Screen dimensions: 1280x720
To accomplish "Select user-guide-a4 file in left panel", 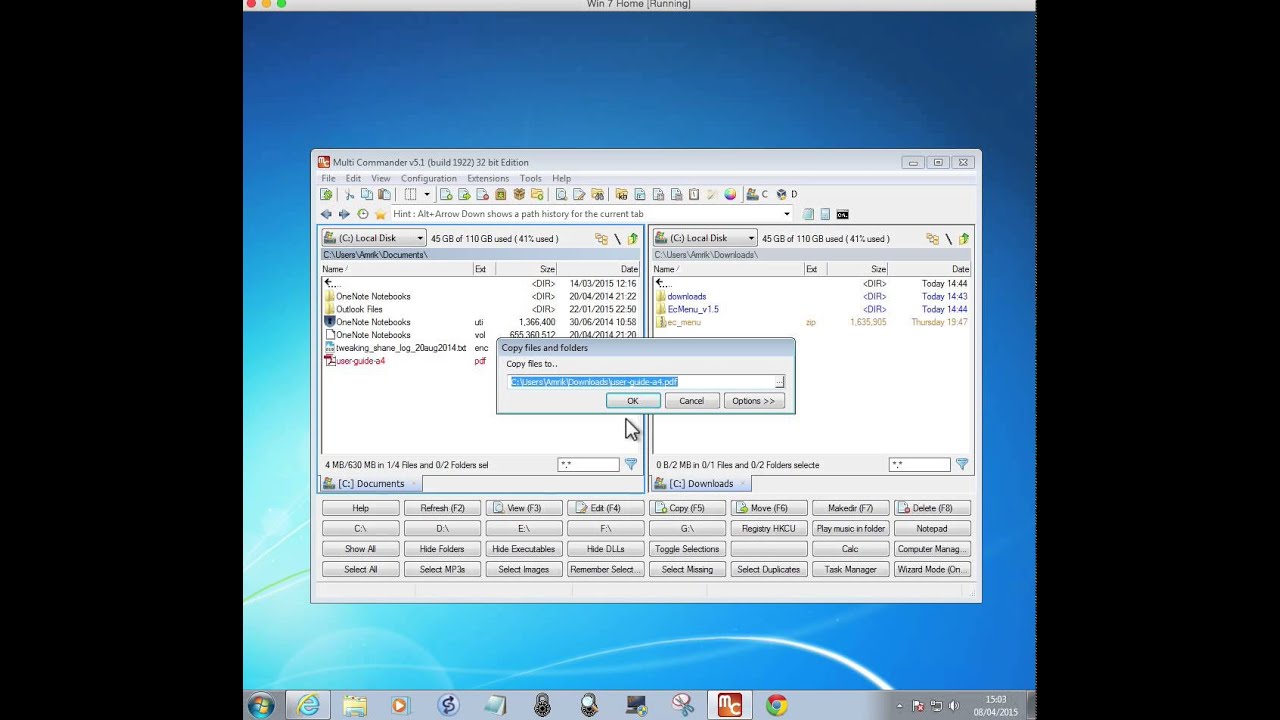I will click(x=360, y=361).
